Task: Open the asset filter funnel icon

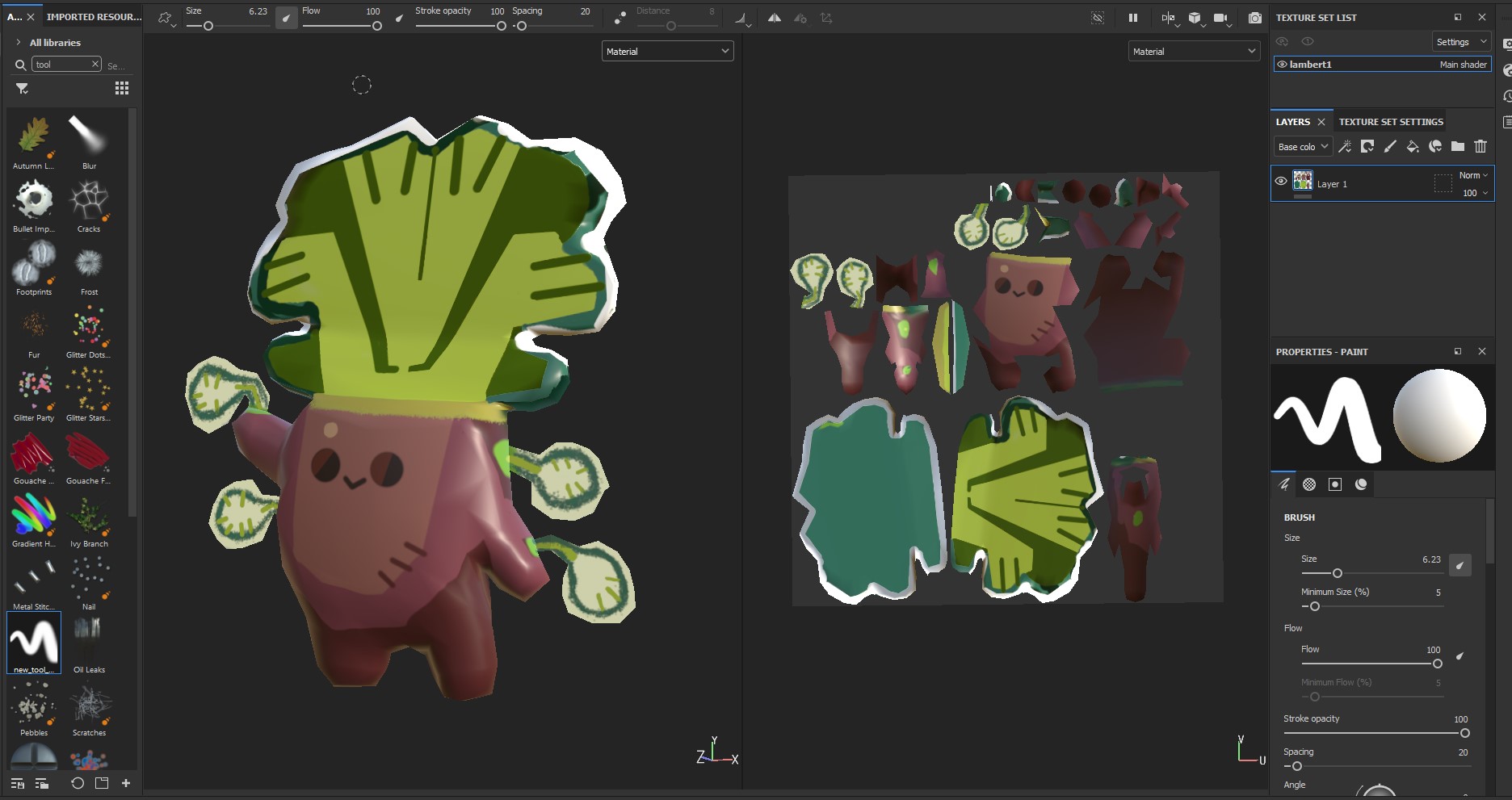Action: [x=22, y=88]
